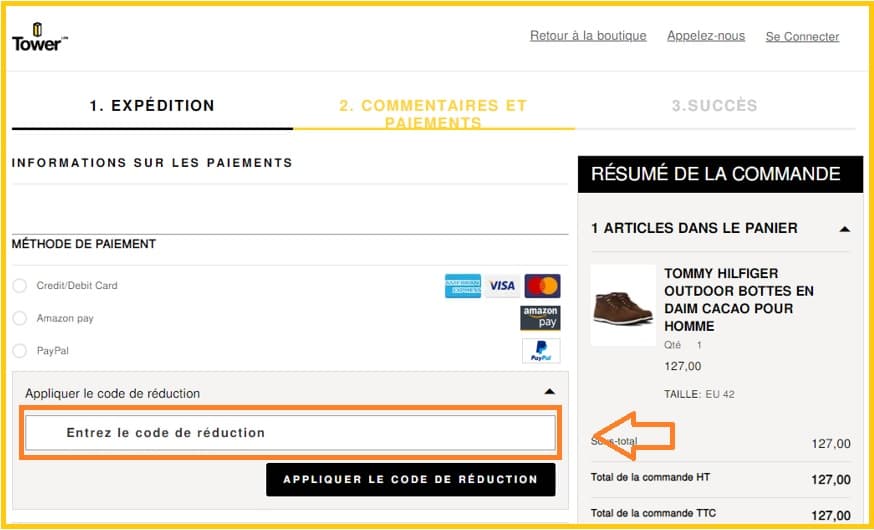This screenshot has width=874, height=530.
Task: Click the Amazon Pay logo icon
Action: (540, 318)
